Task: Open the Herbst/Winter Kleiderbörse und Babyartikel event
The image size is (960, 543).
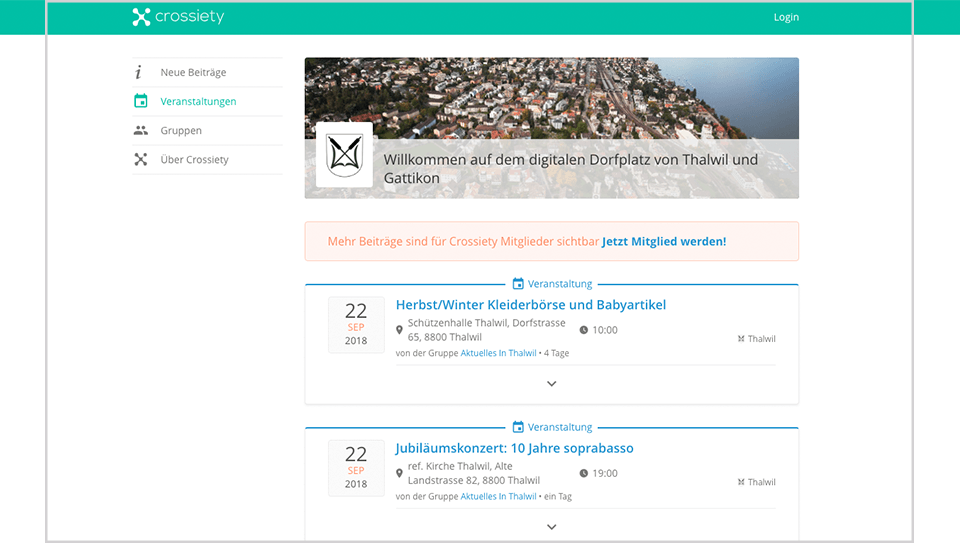Action: (x=530, y=305)
